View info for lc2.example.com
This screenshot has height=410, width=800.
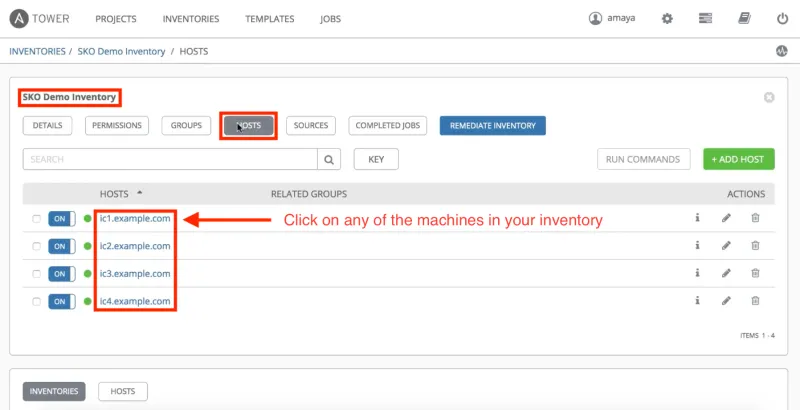click(x=697, y=245)
